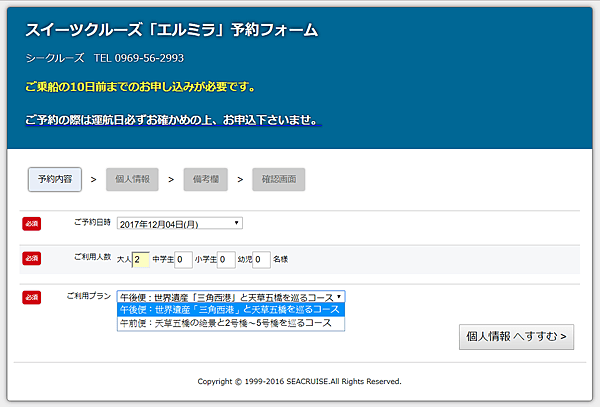Click the 必須 badge beside ご予約日時
This screenshot has height=407, width=600.
31,223
